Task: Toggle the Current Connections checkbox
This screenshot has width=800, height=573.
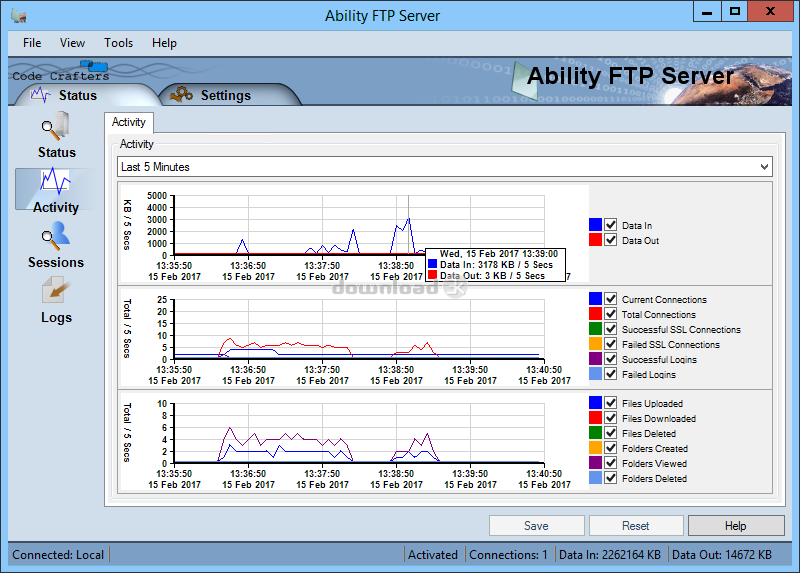Action: pos(610,298)
